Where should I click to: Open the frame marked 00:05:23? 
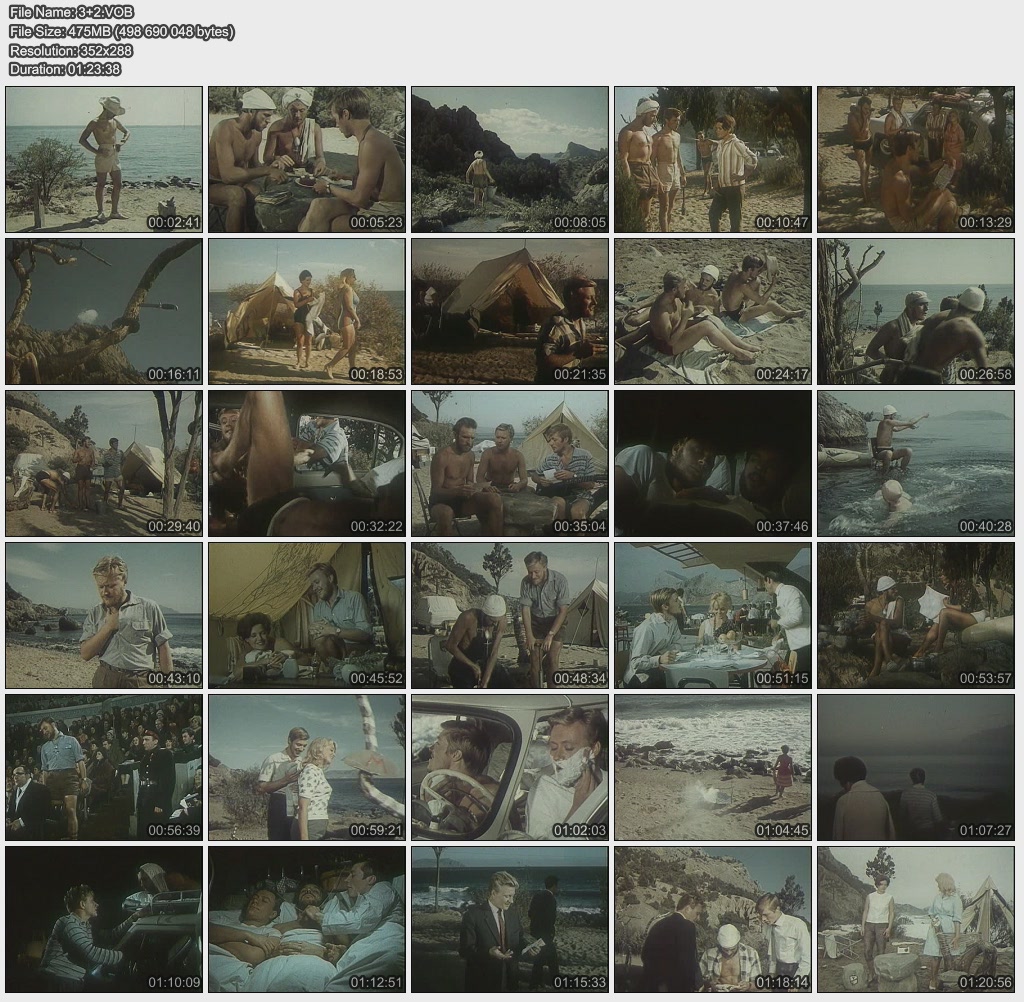click(307, 159)
